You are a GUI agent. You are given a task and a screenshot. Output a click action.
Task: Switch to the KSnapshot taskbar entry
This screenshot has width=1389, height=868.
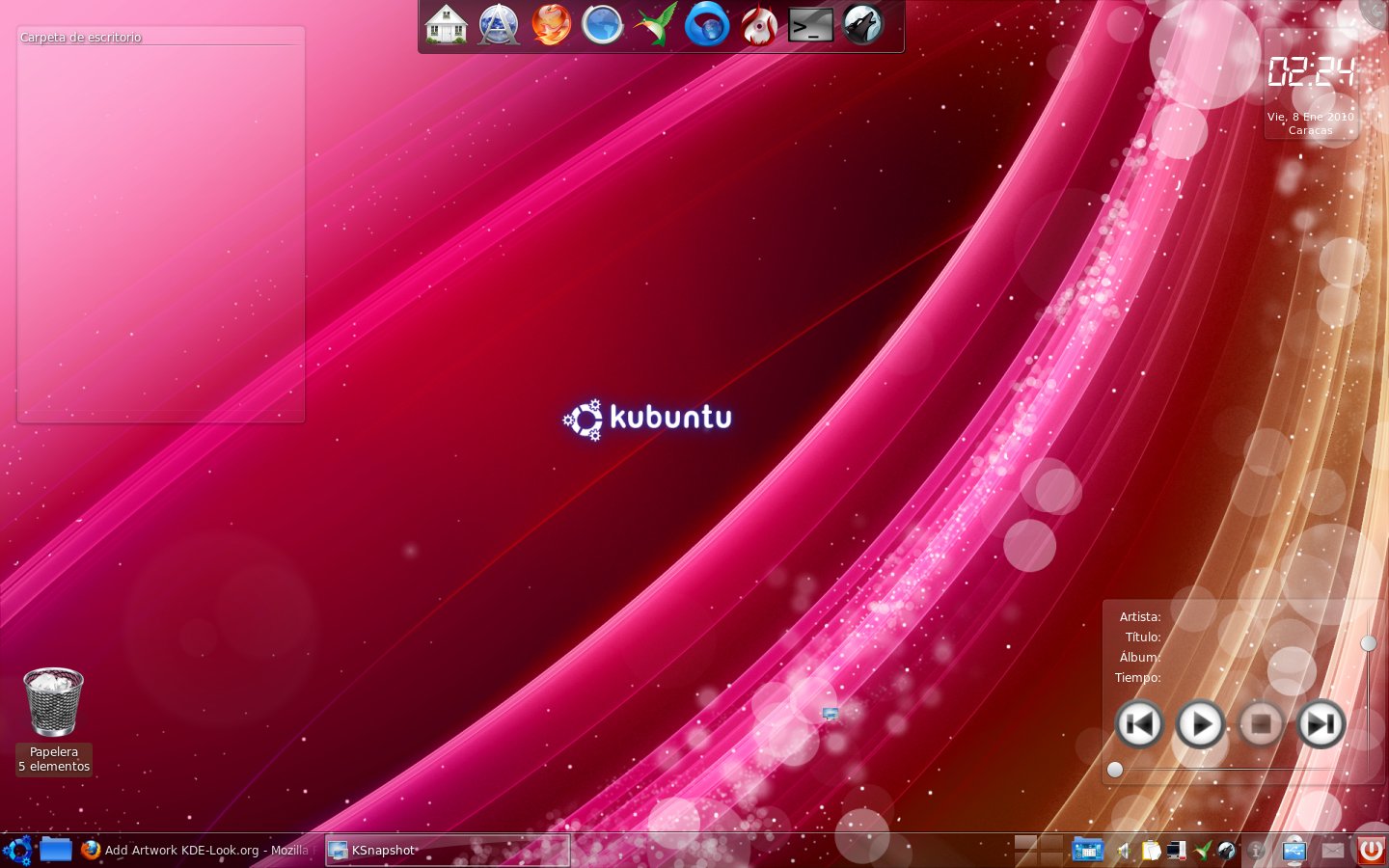448,850
